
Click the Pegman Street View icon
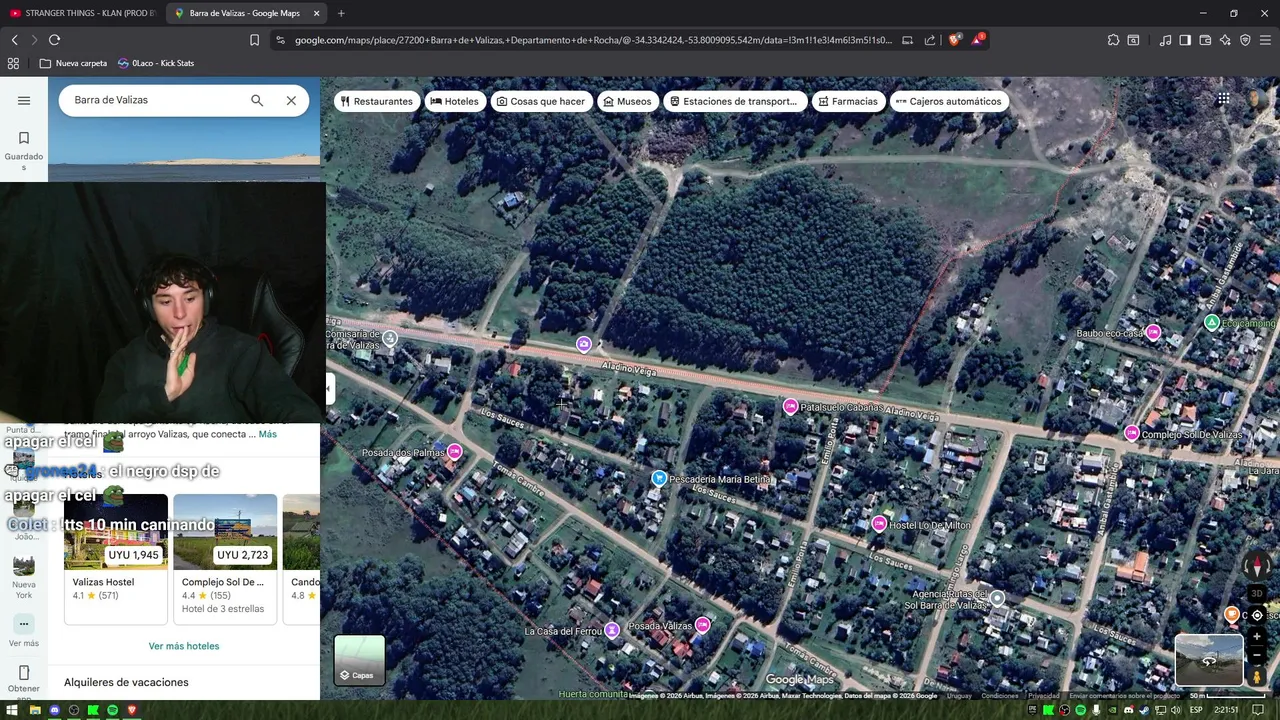click(x=1257, y=677)
